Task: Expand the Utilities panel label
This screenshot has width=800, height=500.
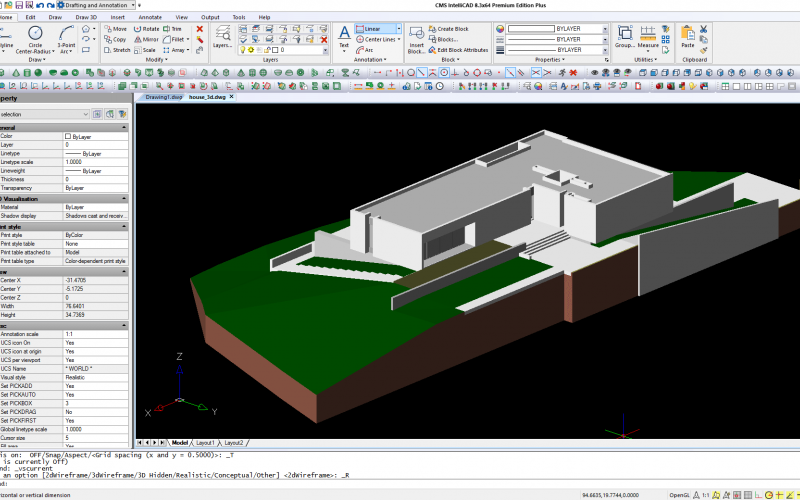Action: coord(645,60)
